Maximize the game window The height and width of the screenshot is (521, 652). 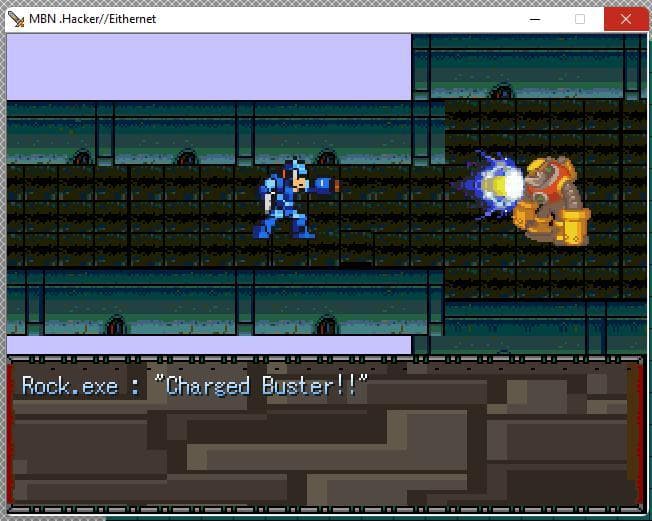coord(580,19)
